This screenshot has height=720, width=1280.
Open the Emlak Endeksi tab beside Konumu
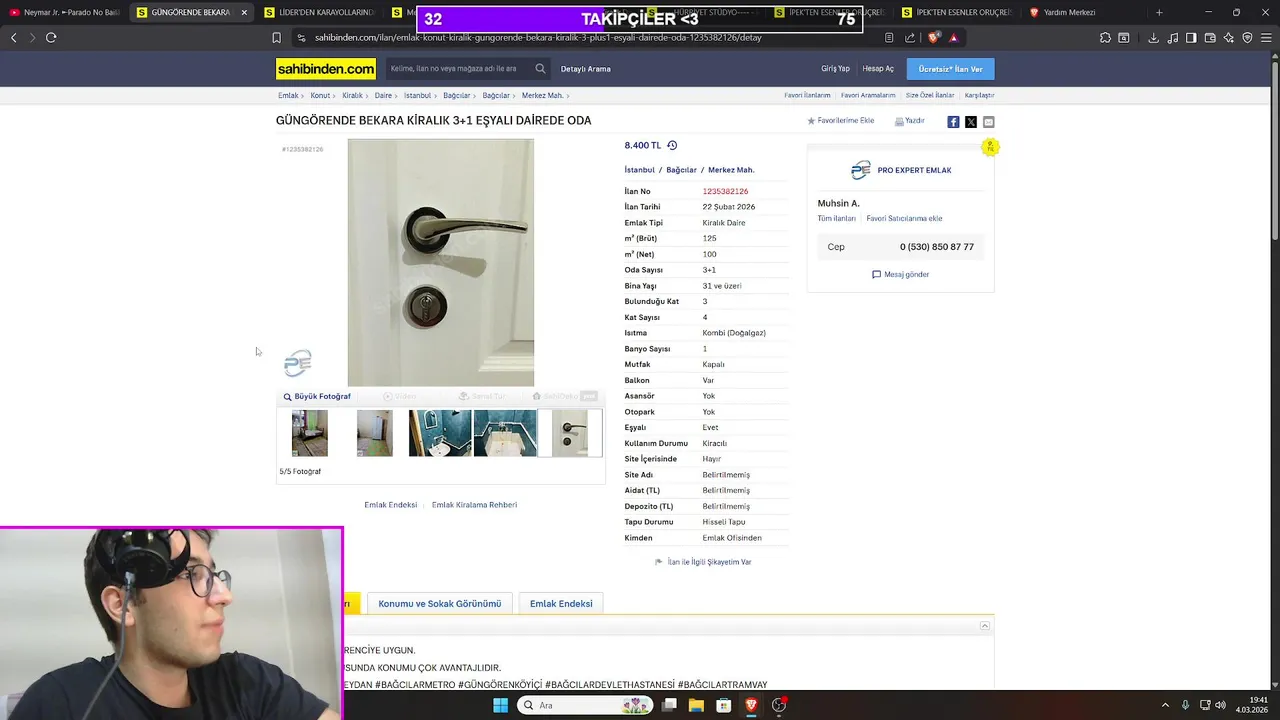(x=561, y=604)
